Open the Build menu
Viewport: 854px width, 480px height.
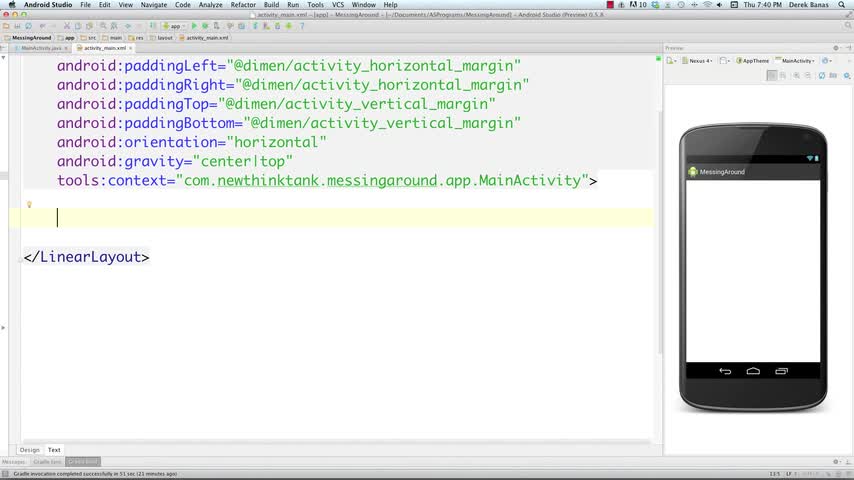pos(271,4)
